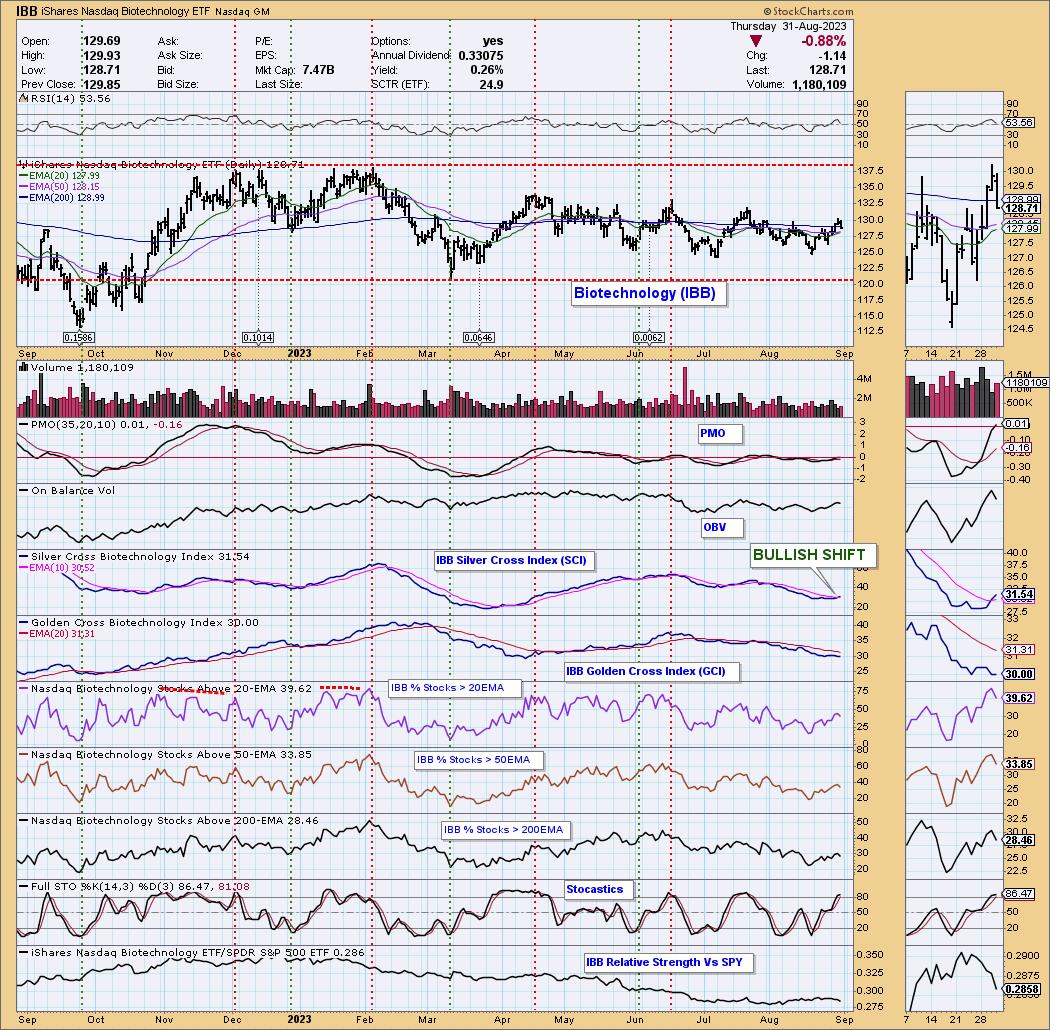This screenshot has height=1030, width=1050.
Task: Click the 0.2858 relative strength value tag
Action: click(x=1022, y=989)
